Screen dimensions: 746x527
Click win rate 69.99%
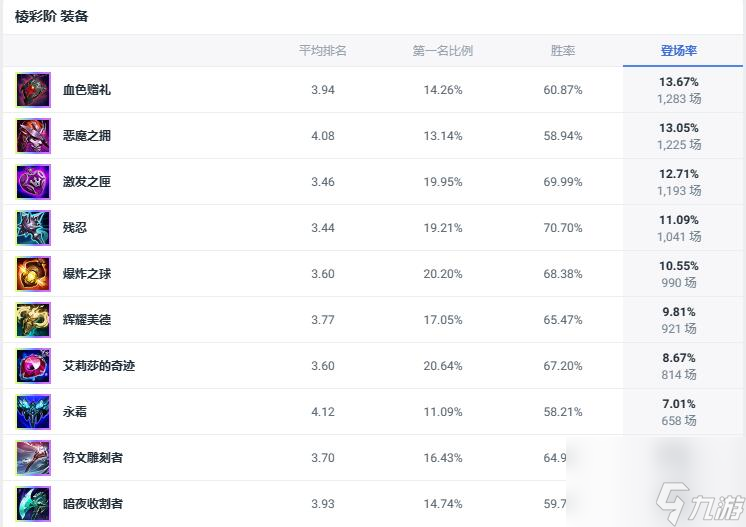click(563, 182)
